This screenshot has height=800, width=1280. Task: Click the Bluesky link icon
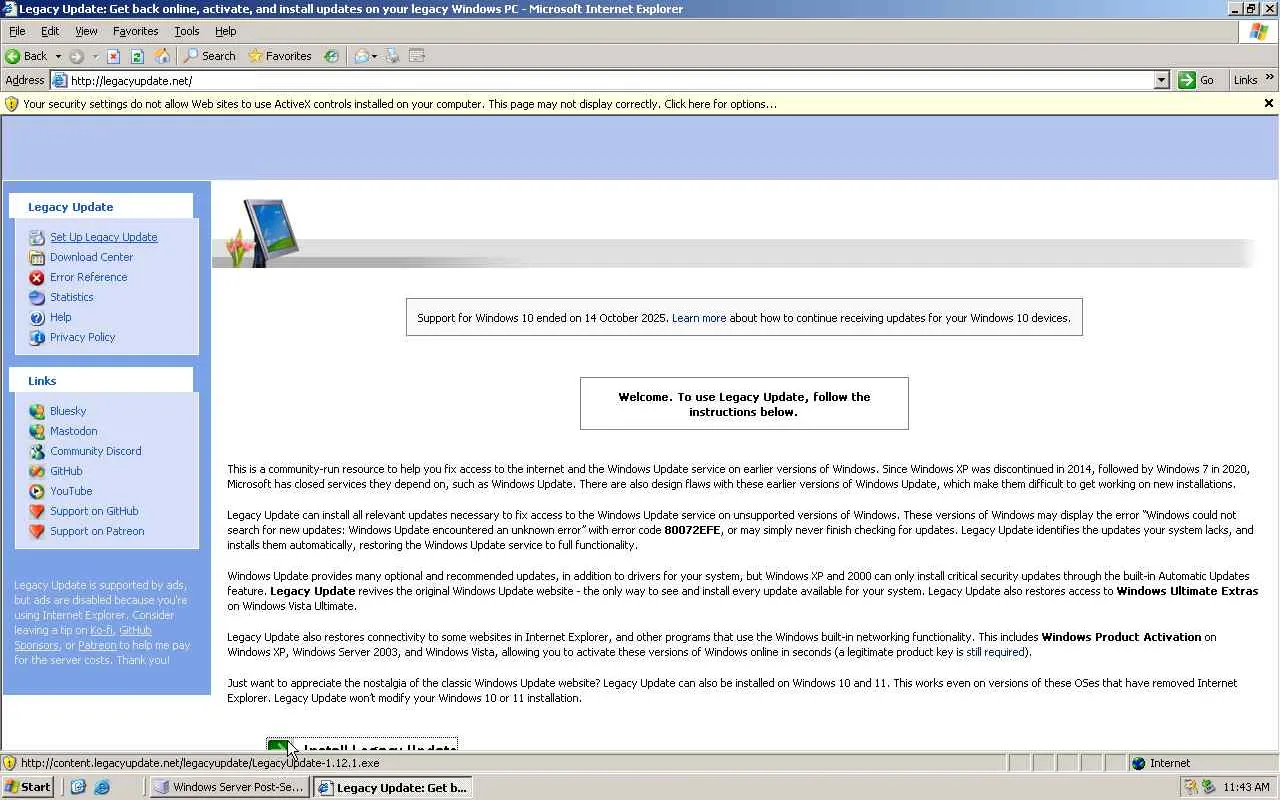pos(37,411)
